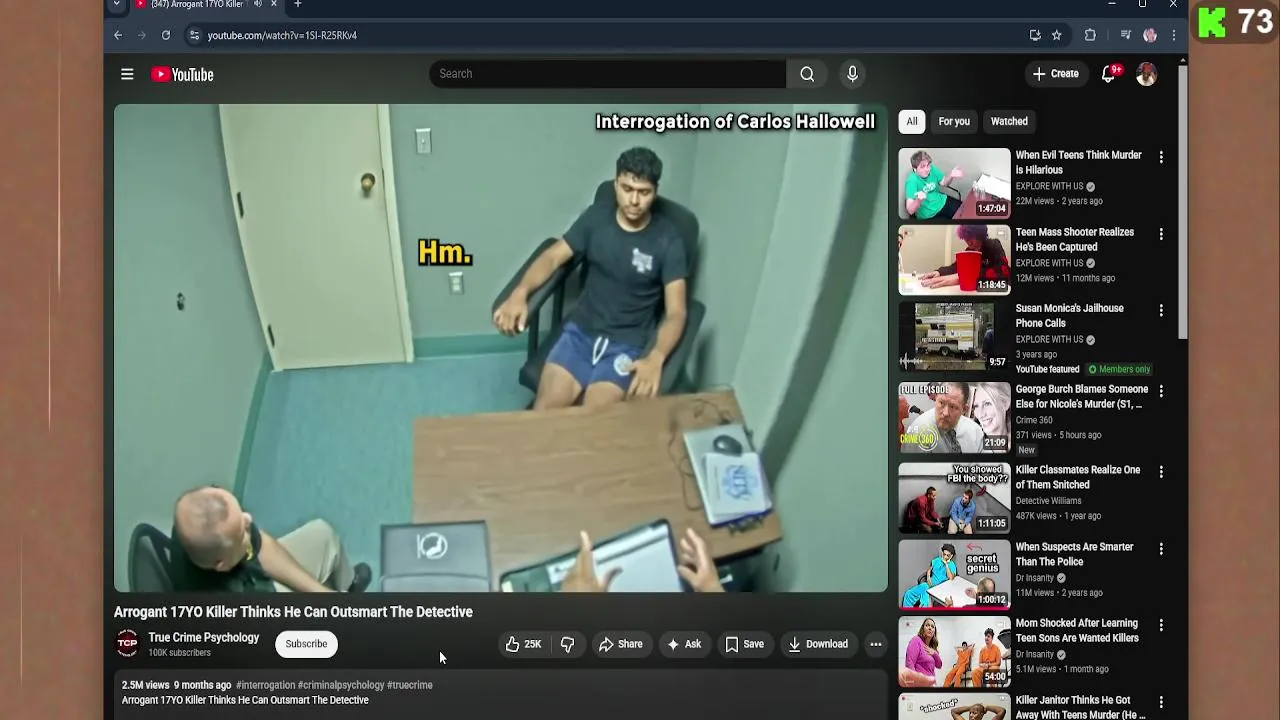
Task: Open media control icon in toolbar
Action: (x=1125, y=35)
